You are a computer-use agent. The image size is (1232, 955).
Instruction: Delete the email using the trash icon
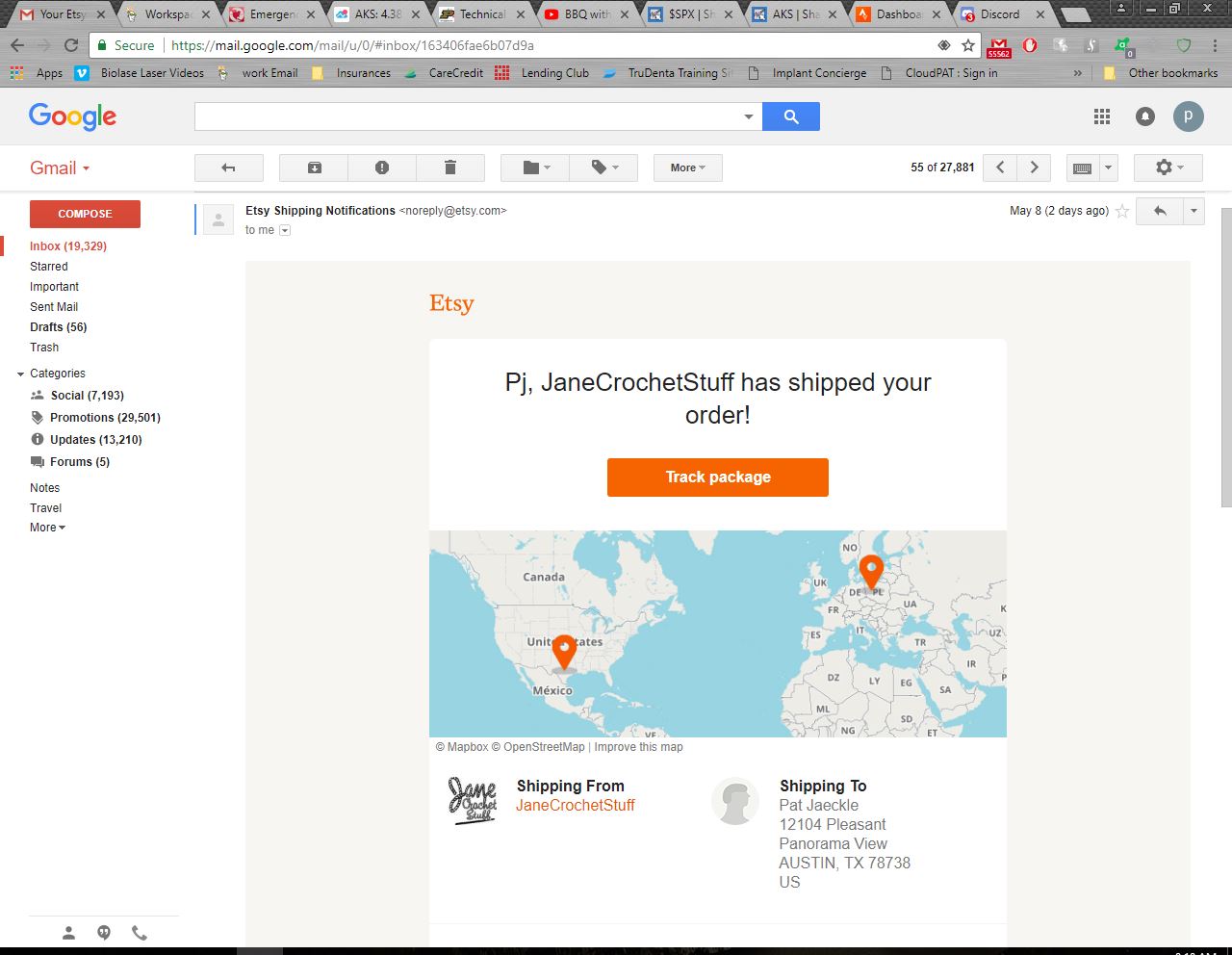click(449, 168)
